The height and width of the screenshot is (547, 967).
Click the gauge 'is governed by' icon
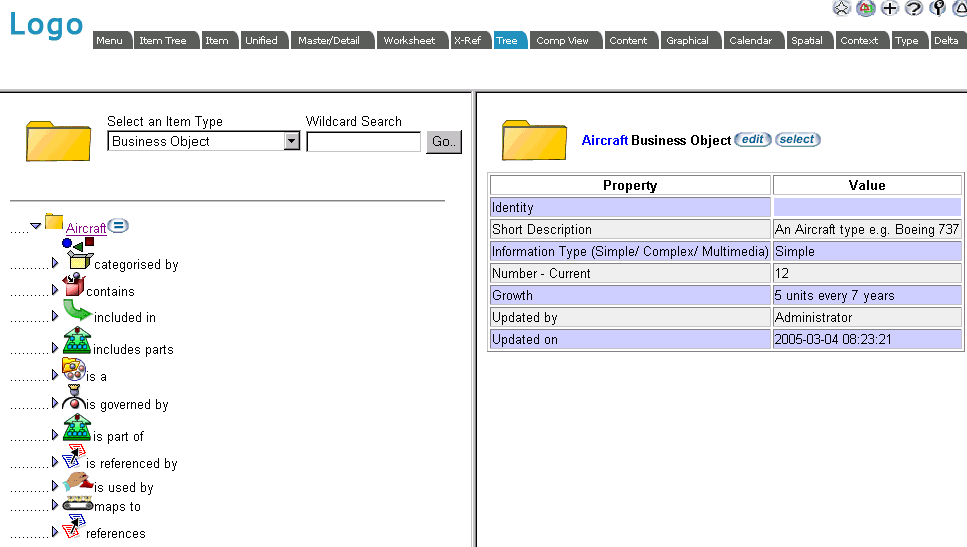tap(73, 399)
